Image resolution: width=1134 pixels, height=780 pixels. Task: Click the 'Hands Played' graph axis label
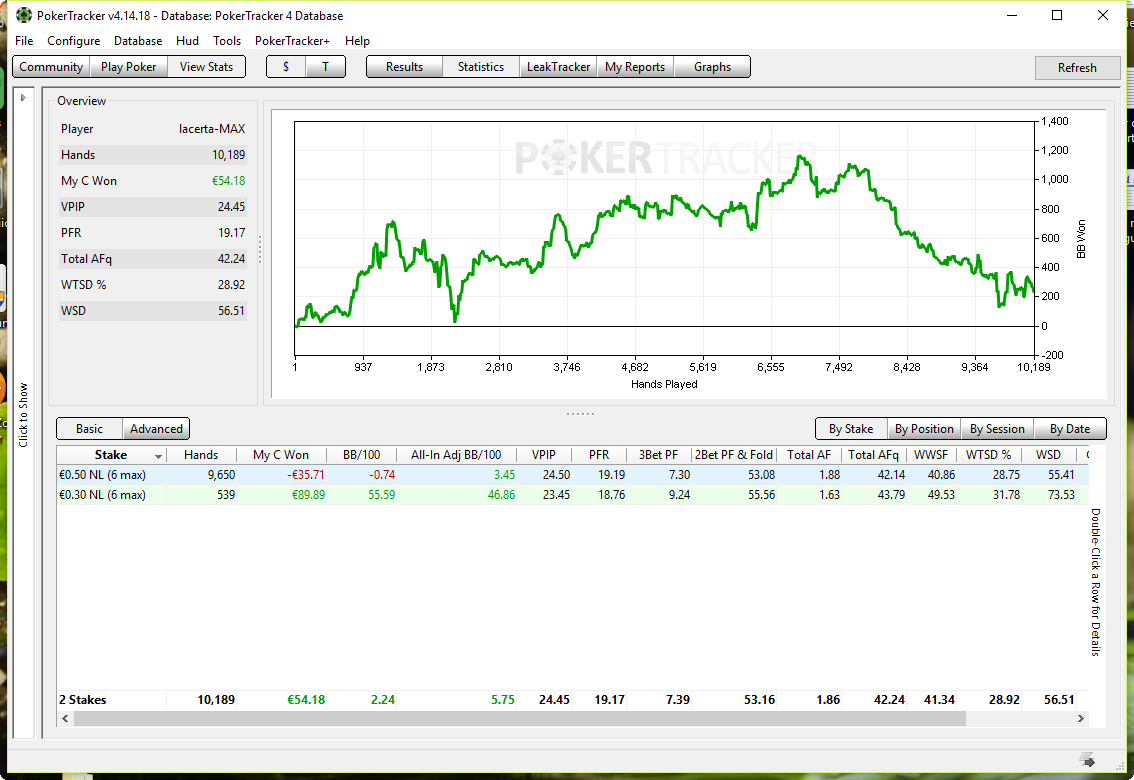[664, 385]
